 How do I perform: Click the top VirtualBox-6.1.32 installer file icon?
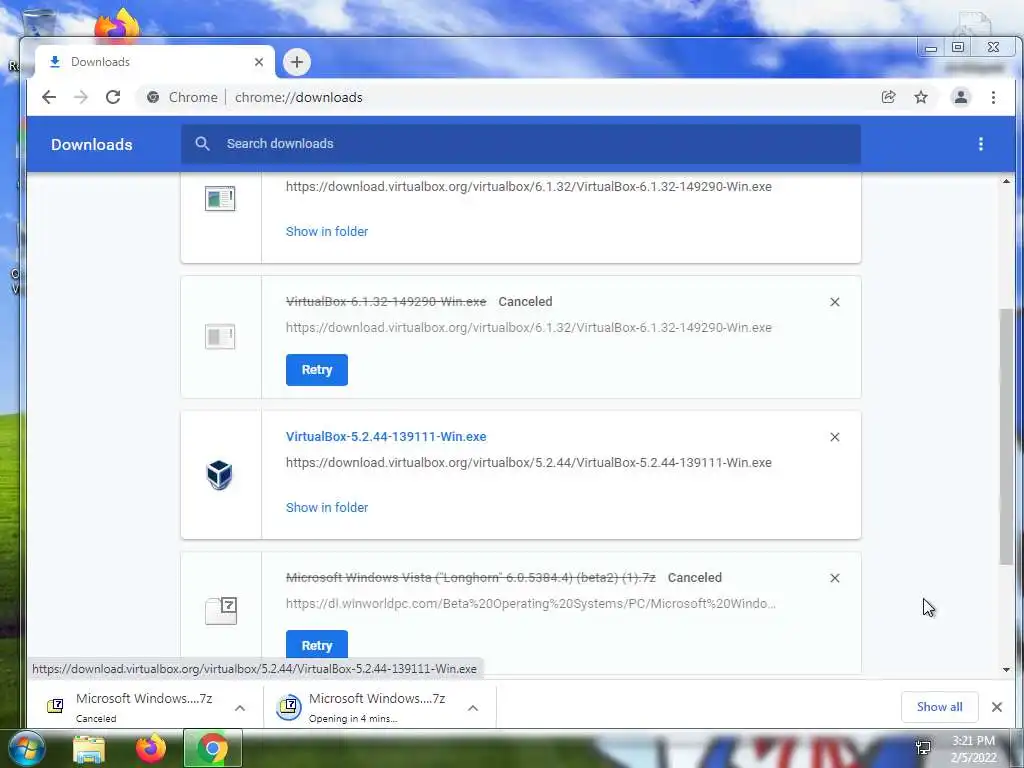(220, 199)
